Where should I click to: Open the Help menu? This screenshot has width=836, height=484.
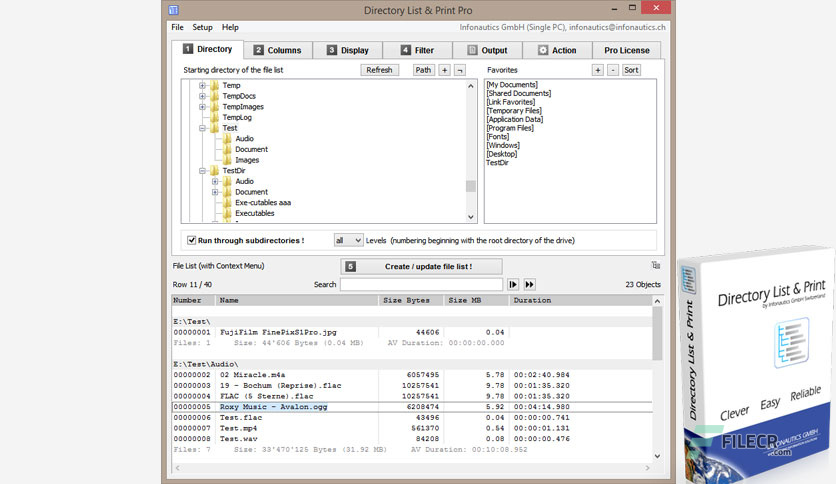click(x=230, y=27)
